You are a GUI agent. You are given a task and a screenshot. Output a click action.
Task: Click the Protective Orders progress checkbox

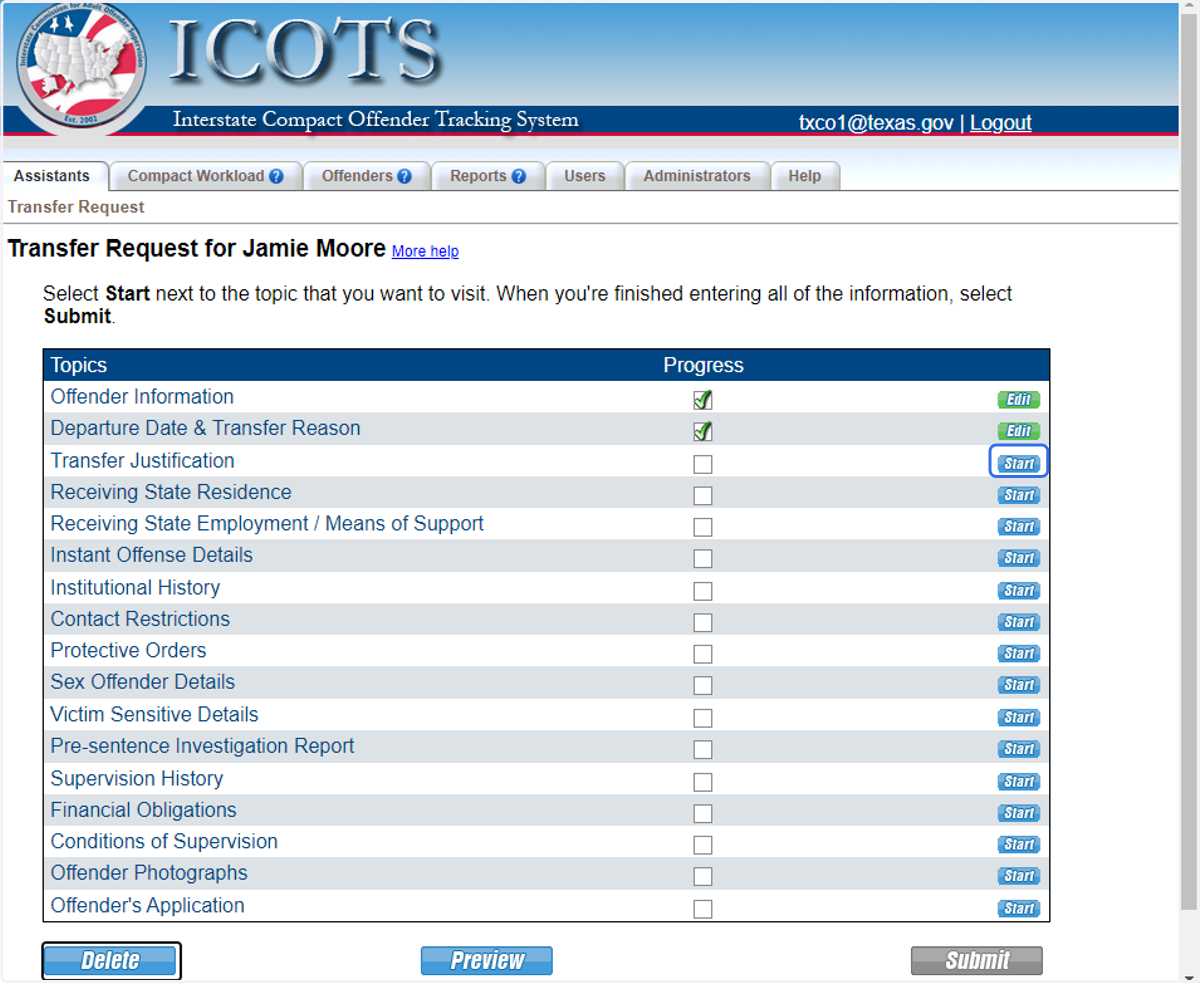coord(703,654)
